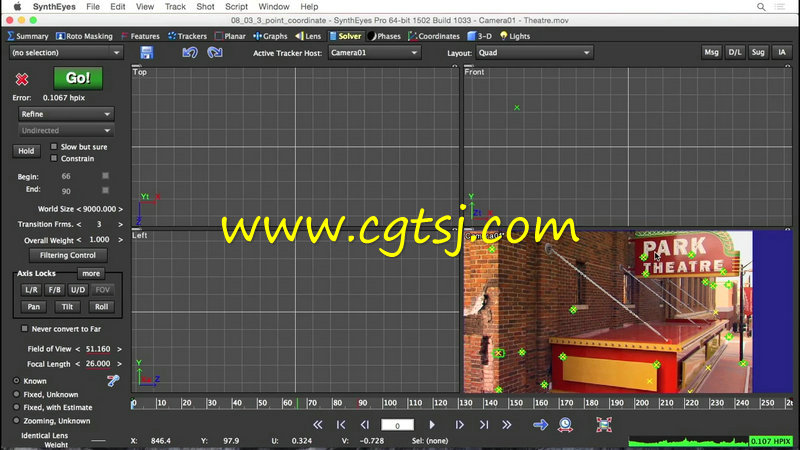Open the macOS Spotlight search
The height and width of the screenshot is (450, 800).
coord(761,7)
